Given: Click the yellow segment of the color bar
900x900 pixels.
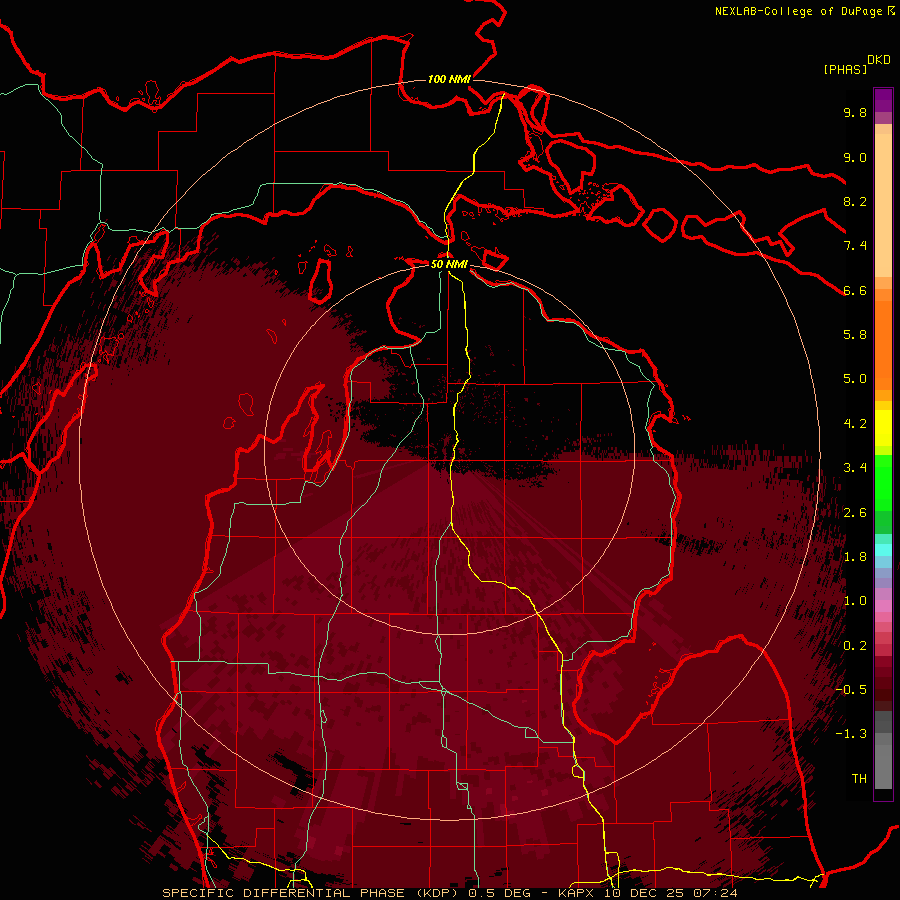Looking at the screenshot, I should pos(883,427).
